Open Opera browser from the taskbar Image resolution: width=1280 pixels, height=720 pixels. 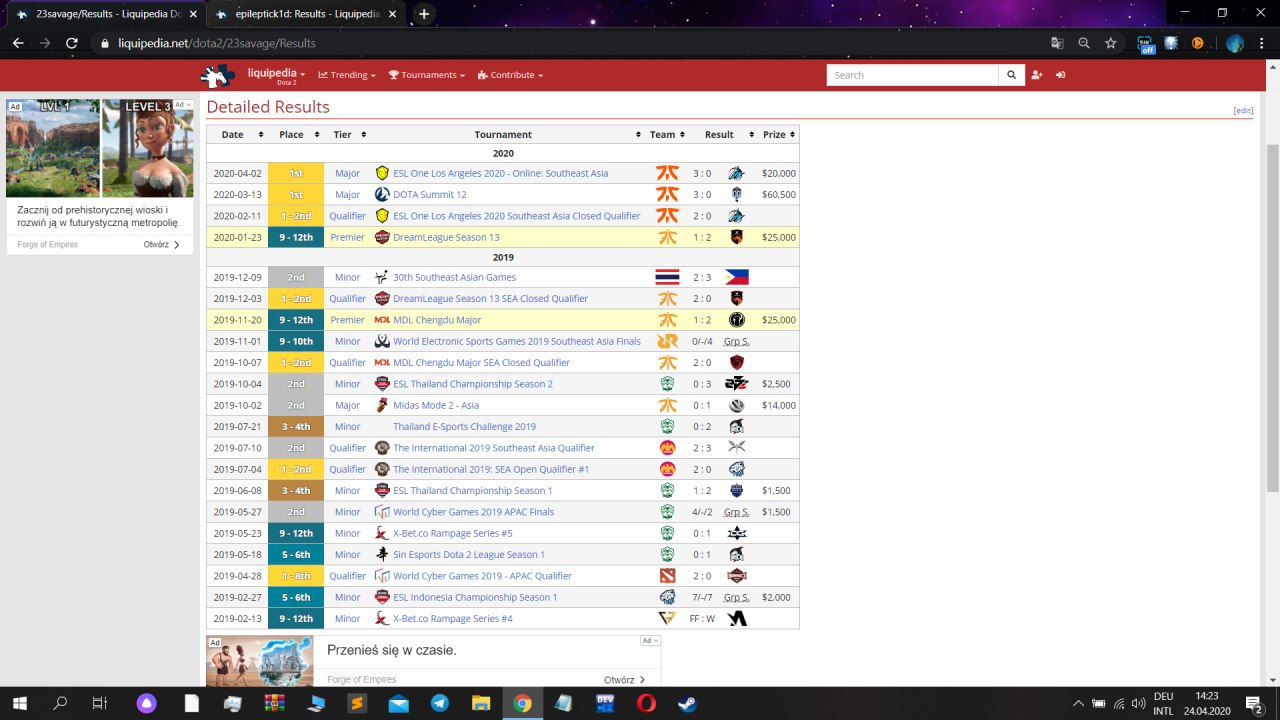(x=646, y=703)
